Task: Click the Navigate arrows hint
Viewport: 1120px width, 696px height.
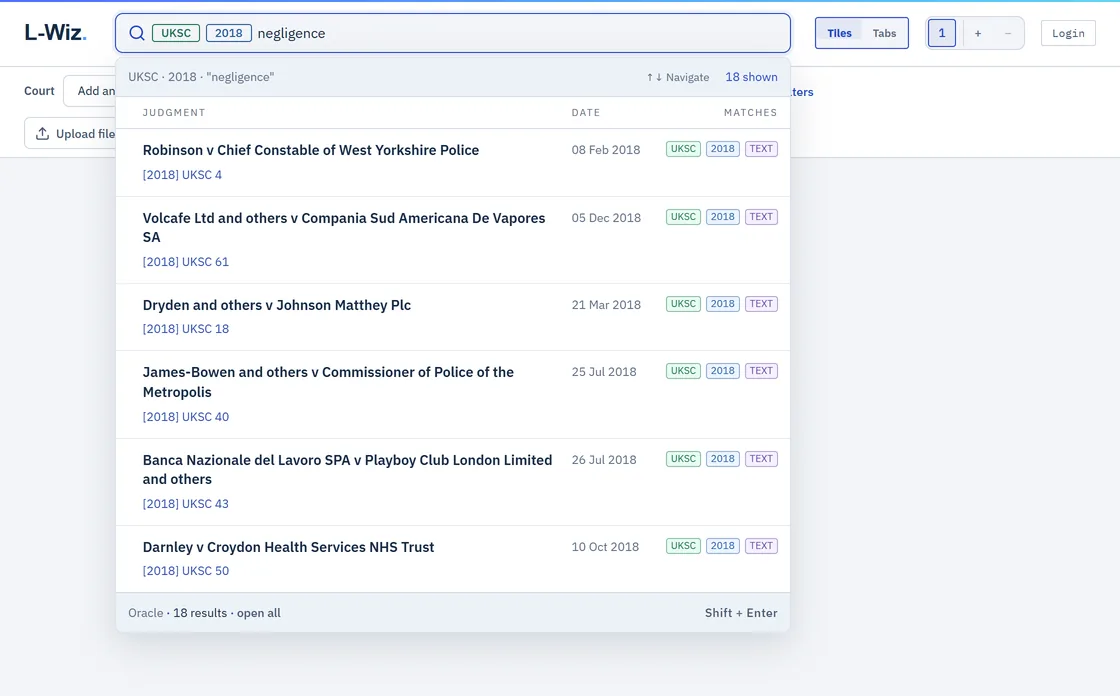Action: point(678,77)
